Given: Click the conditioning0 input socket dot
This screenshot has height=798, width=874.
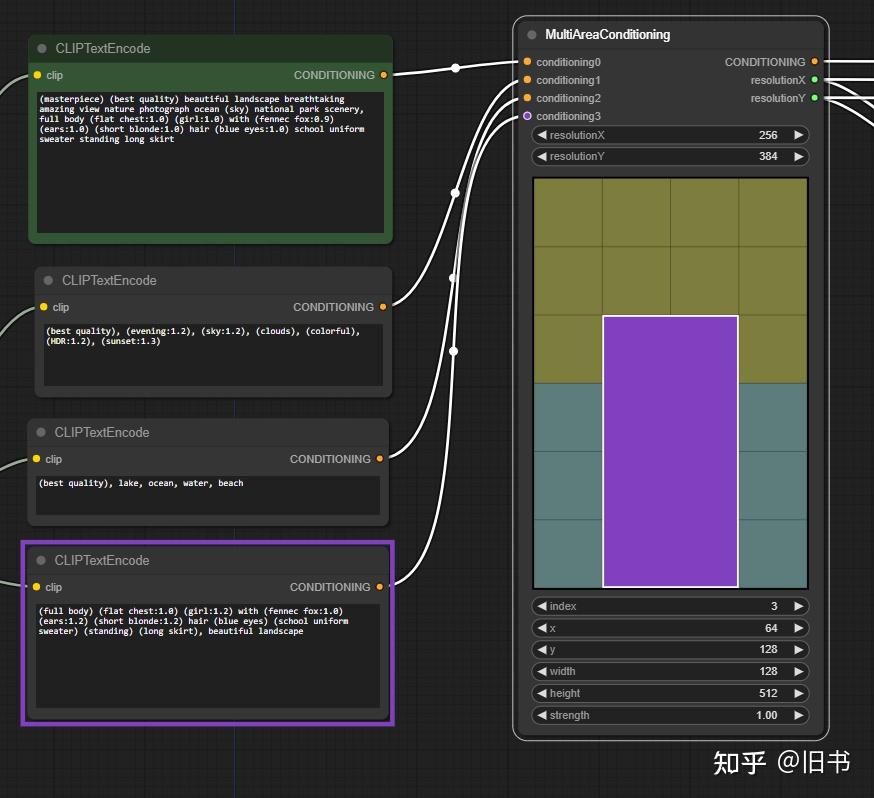Looking at the screenshot, I should point(527,62).
